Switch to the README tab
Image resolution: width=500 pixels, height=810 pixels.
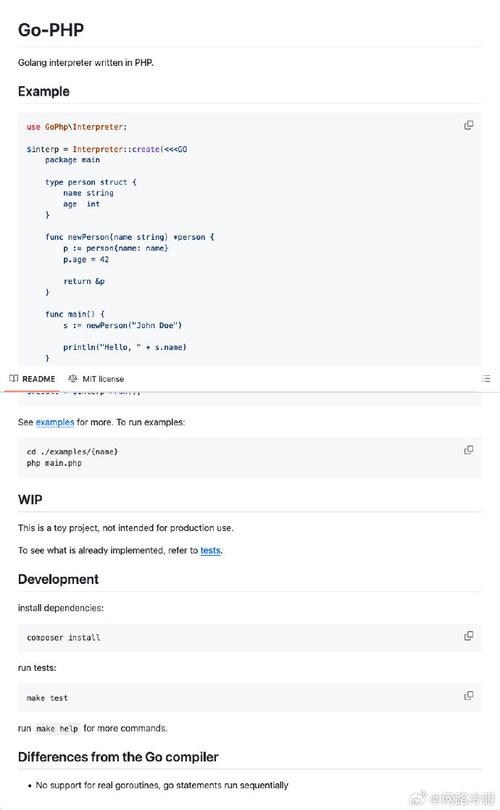pyautogui.click(x=32, y=379)
